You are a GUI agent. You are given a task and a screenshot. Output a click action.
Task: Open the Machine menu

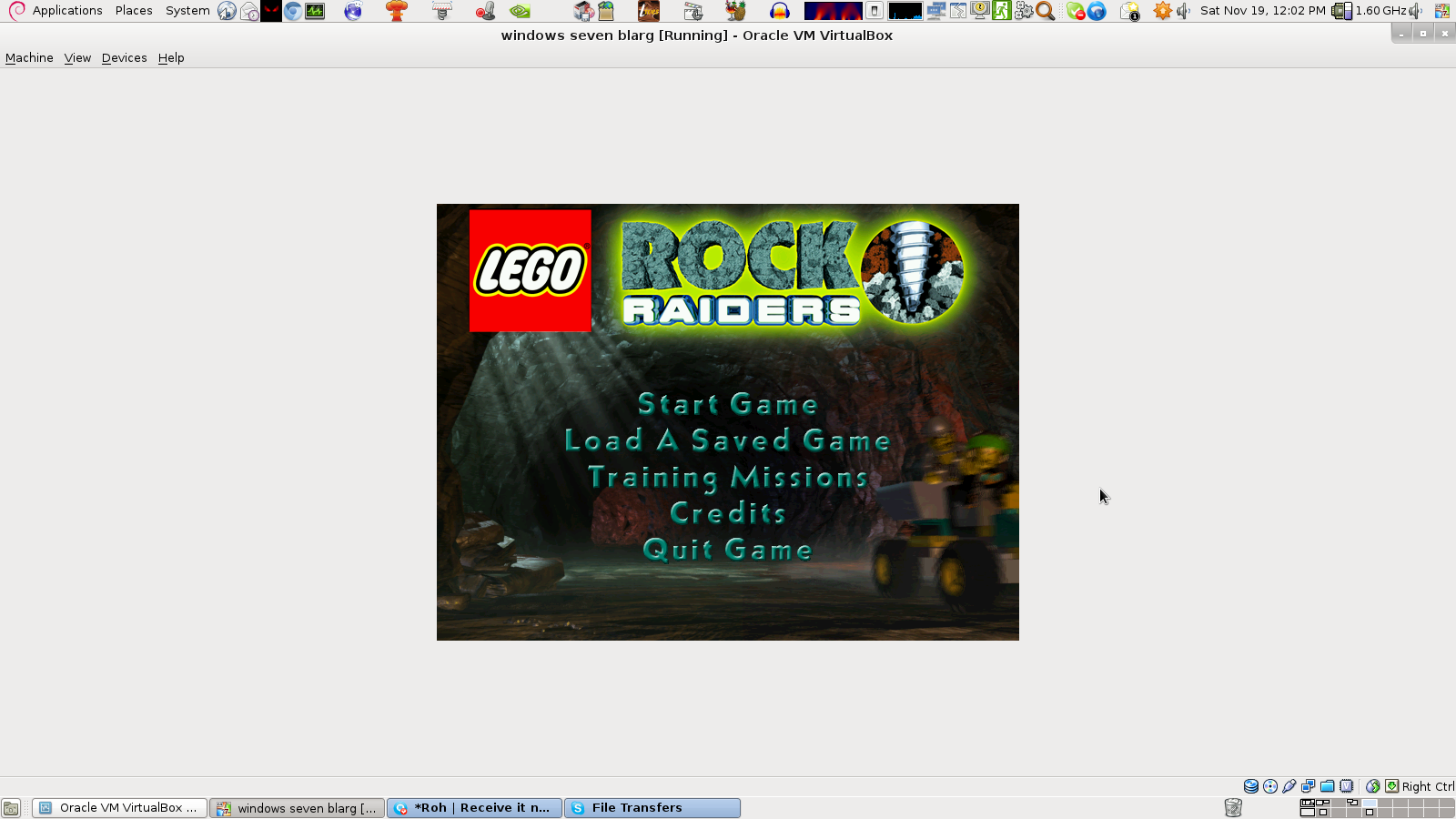coord(29,57)
